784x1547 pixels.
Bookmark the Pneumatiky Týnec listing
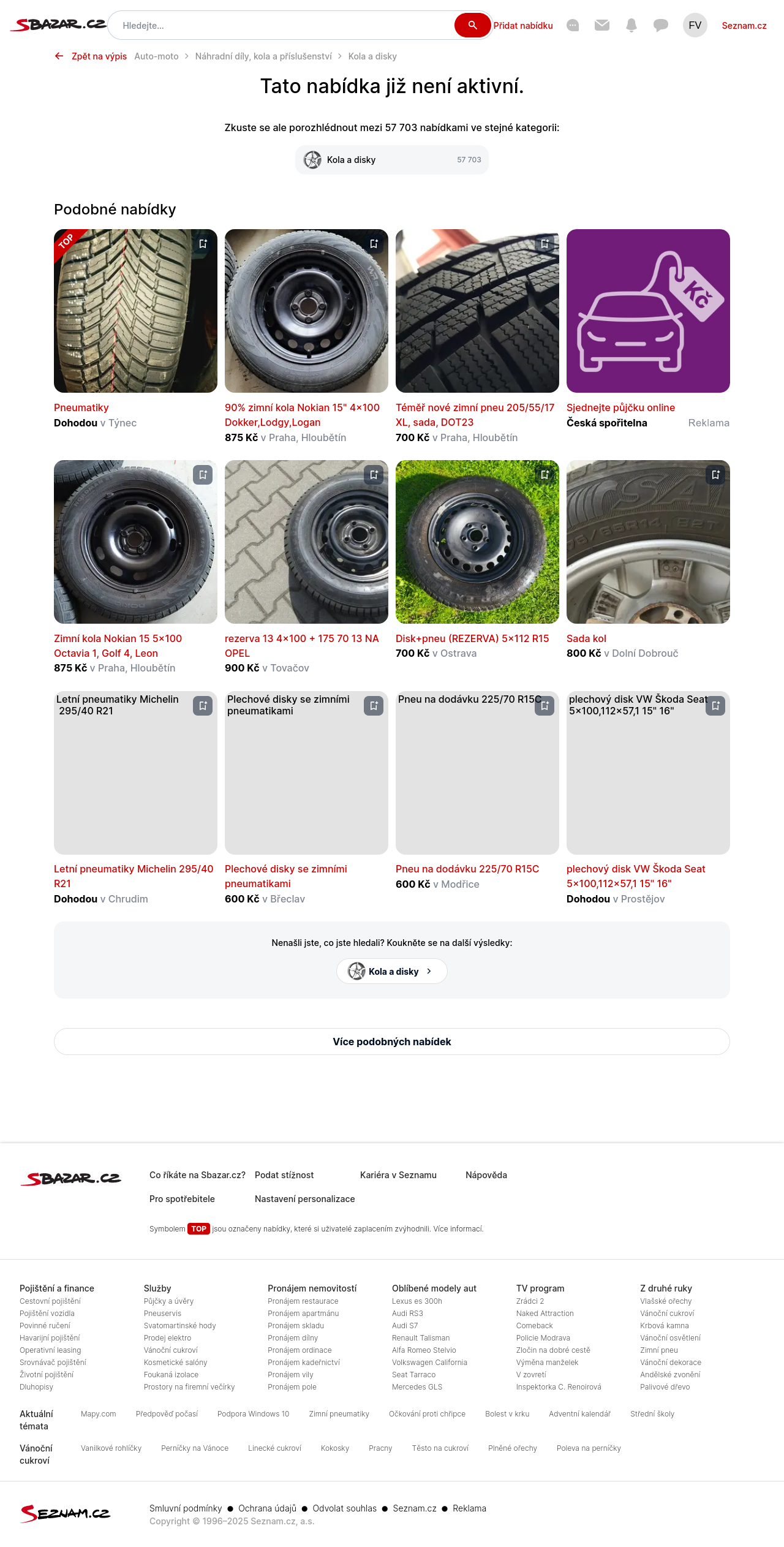[x=203, y=244]
